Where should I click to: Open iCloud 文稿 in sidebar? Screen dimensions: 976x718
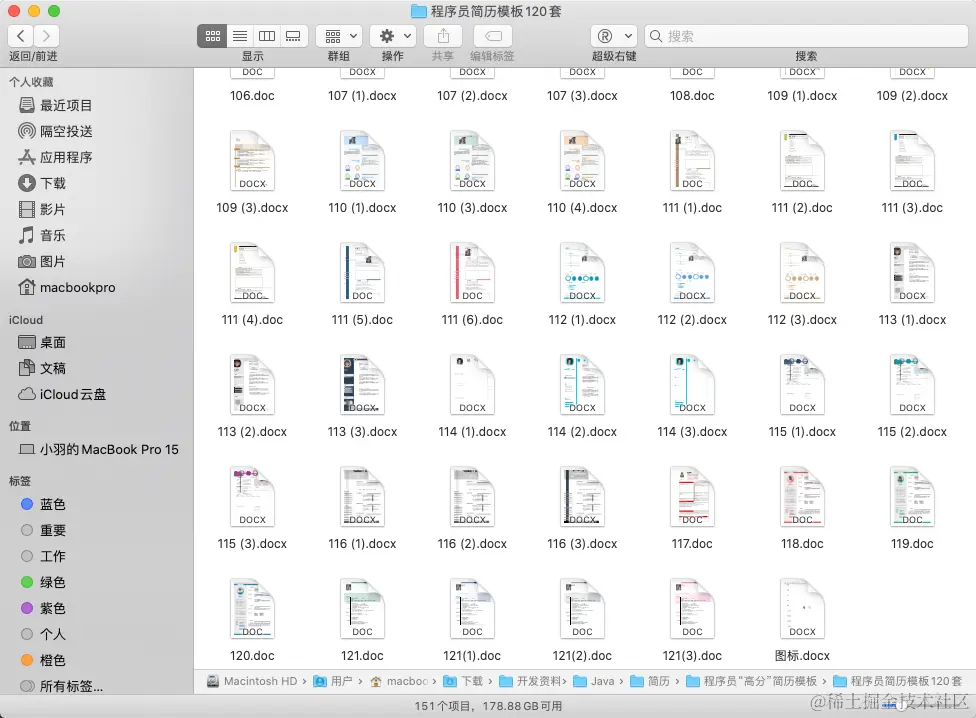pyautogui.click(x=42, y=368)
